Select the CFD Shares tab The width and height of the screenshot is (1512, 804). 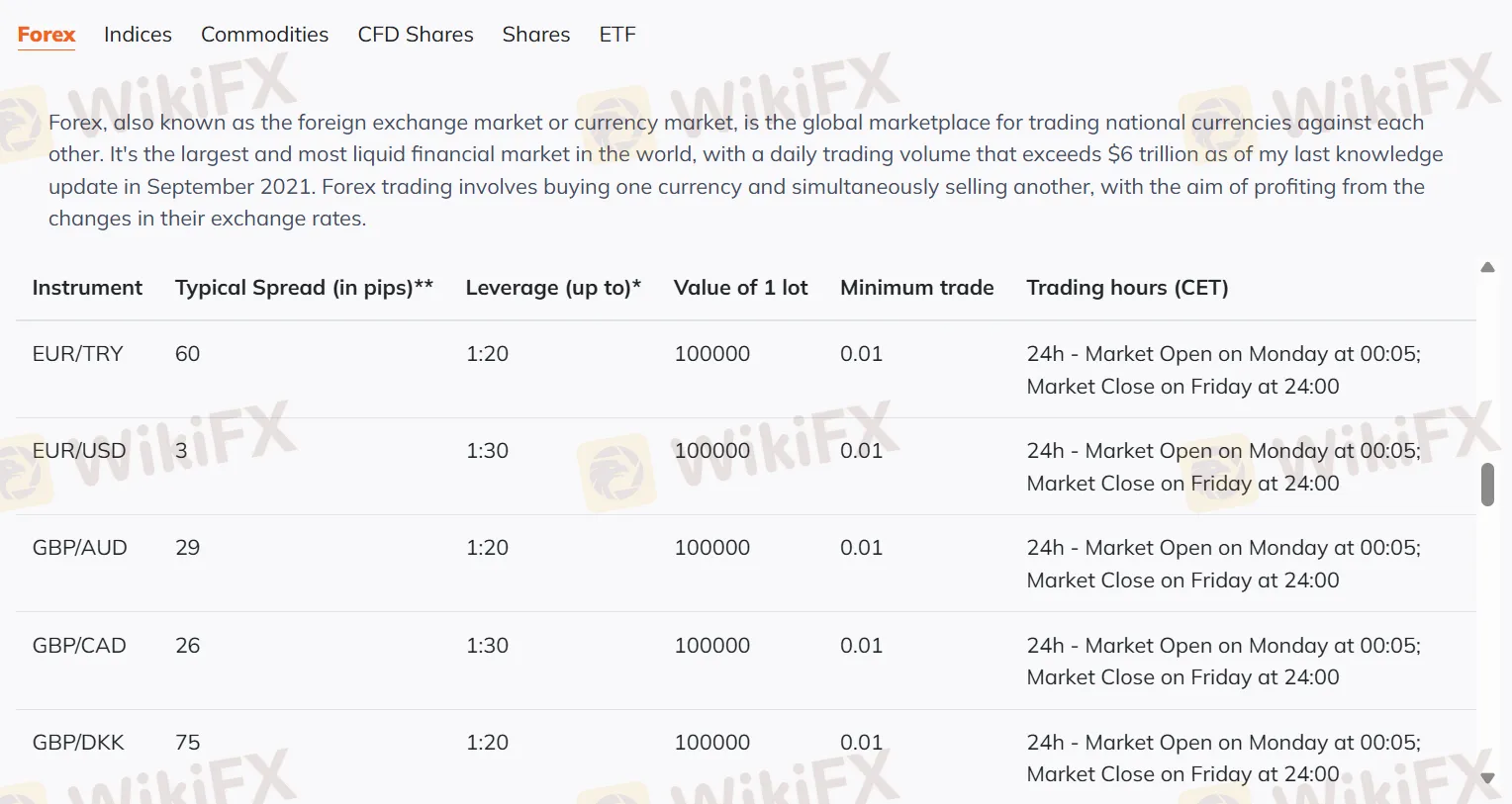416,34
